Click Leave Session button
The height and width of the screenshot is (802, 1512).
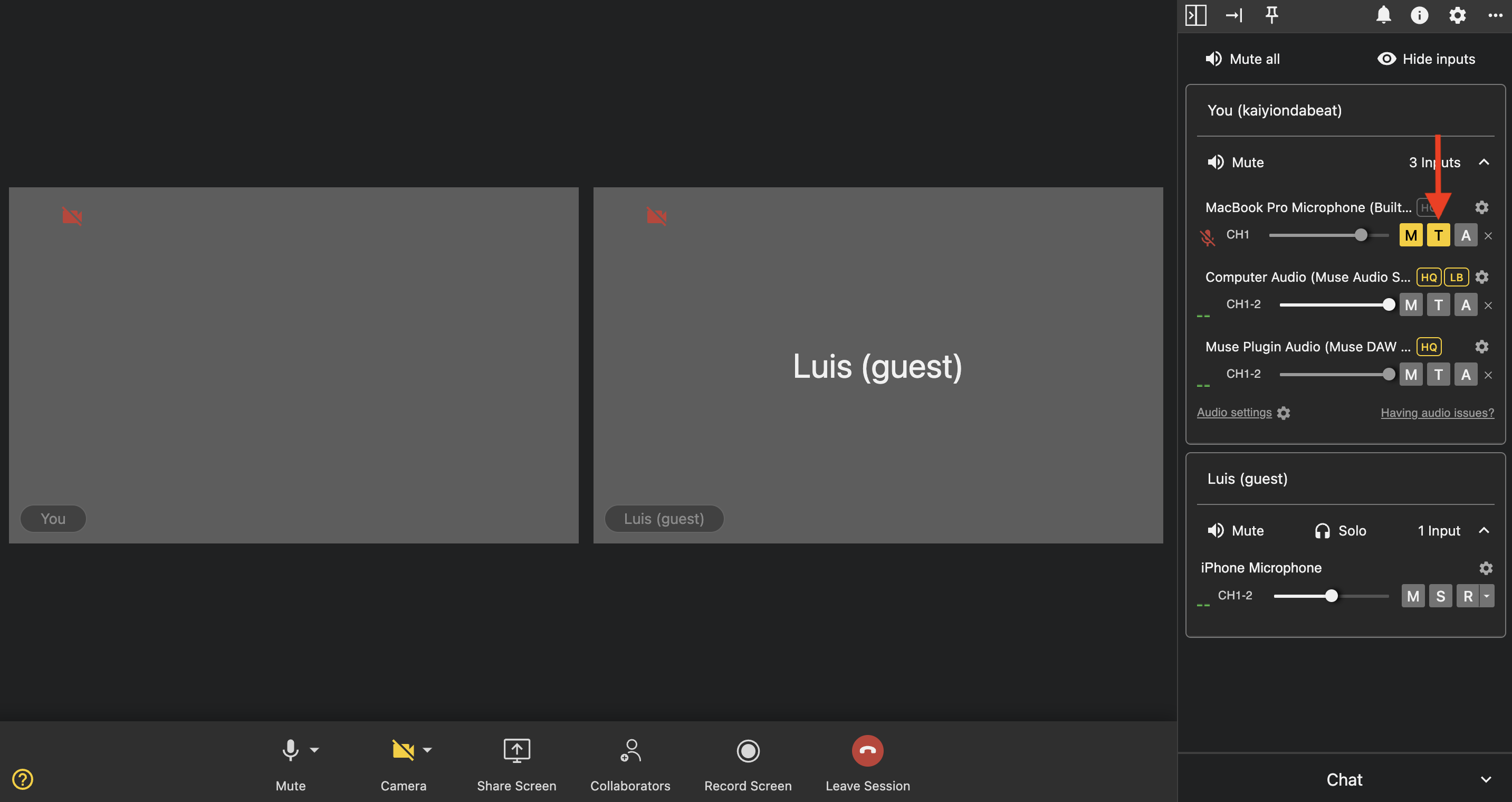click(x=867, y=751)
